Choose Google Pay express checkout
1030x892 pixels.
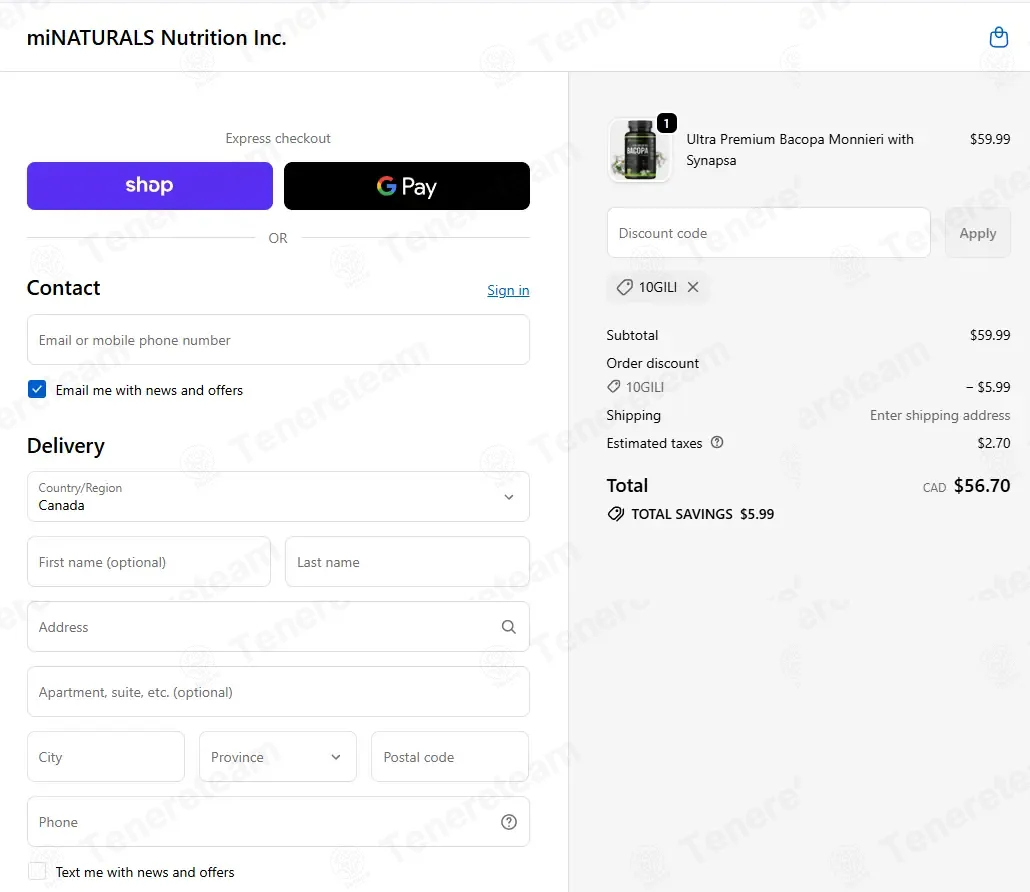pos(407,186)
